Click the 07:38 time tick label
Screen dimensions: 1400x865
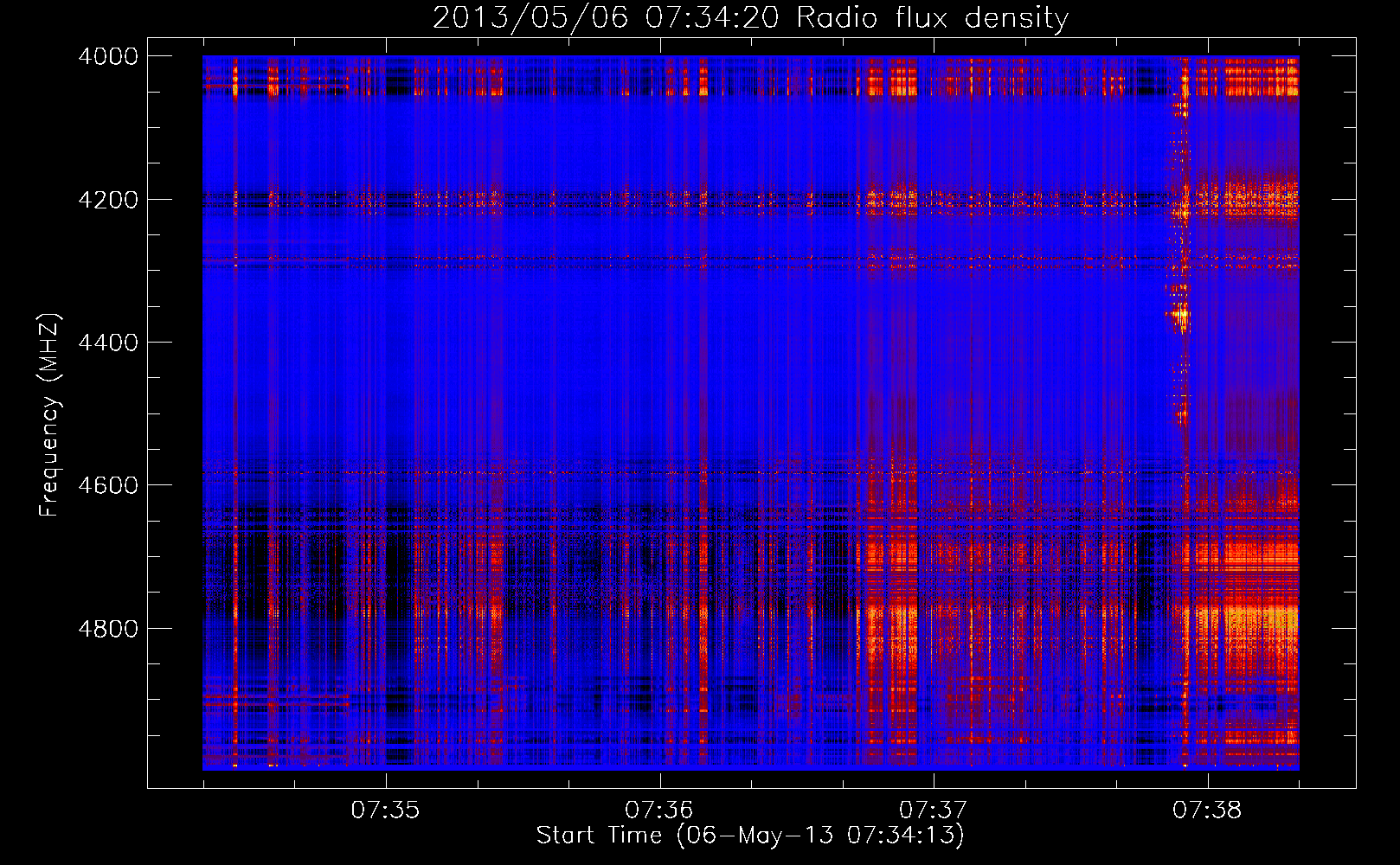coord(1207,811)
